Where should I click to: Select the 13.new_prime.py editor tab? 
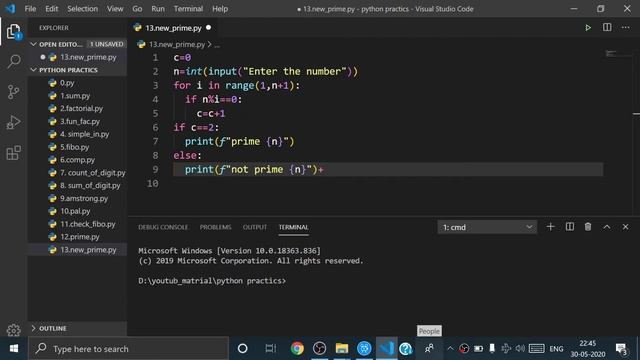click(x=173, y=28)
